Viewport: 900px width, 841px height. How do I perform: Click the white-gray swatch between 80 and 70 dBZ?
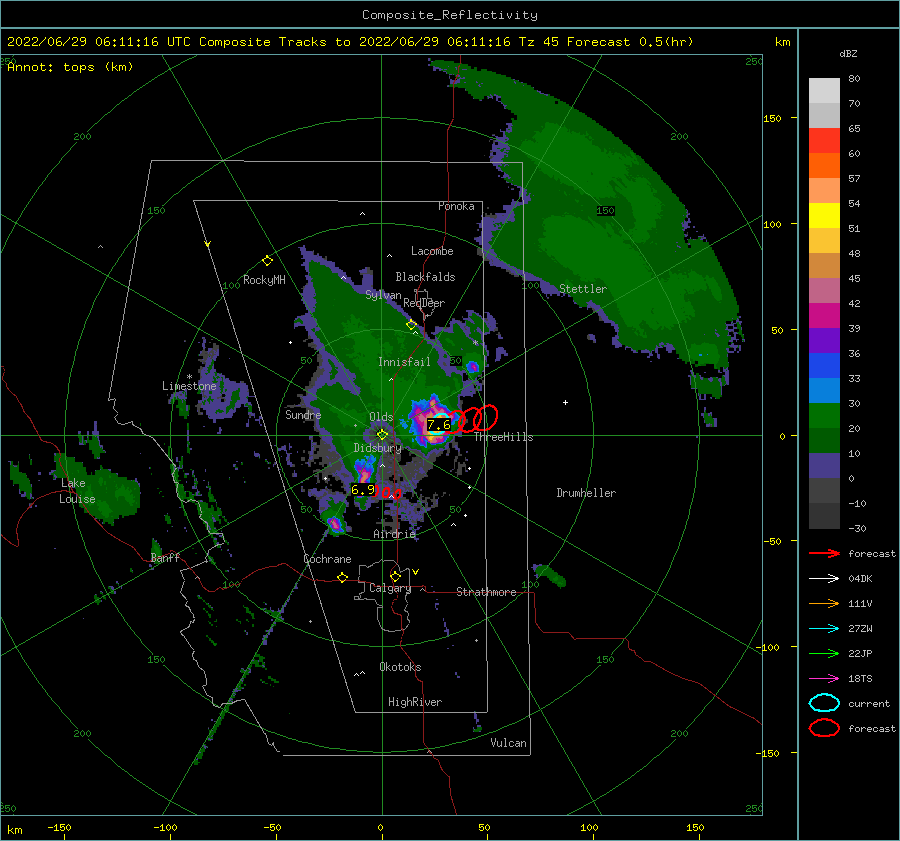[x=824, y=91]
